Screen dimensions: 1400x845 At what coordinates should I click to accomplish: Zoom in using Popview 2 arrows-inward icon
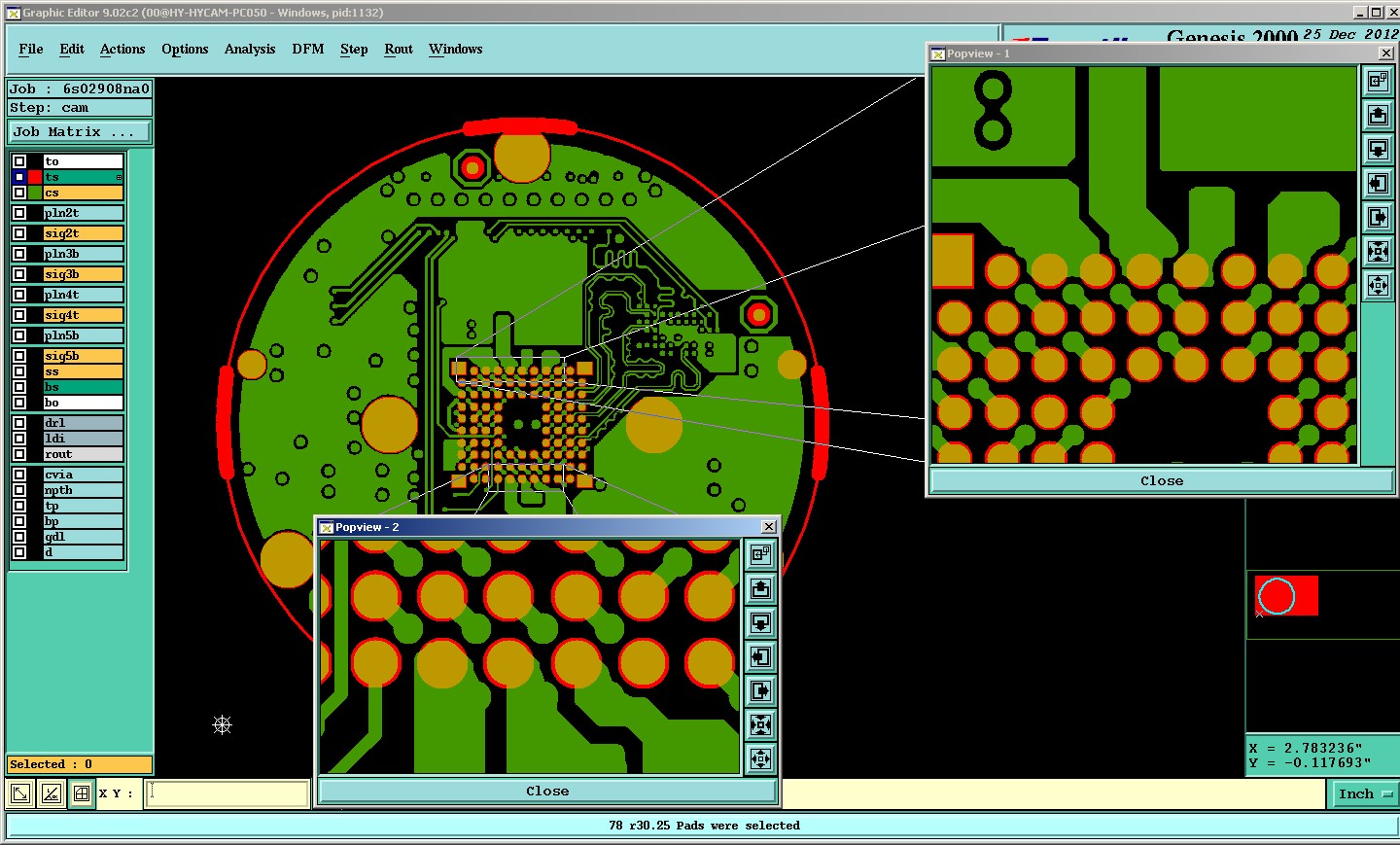[x=760, y=725]
